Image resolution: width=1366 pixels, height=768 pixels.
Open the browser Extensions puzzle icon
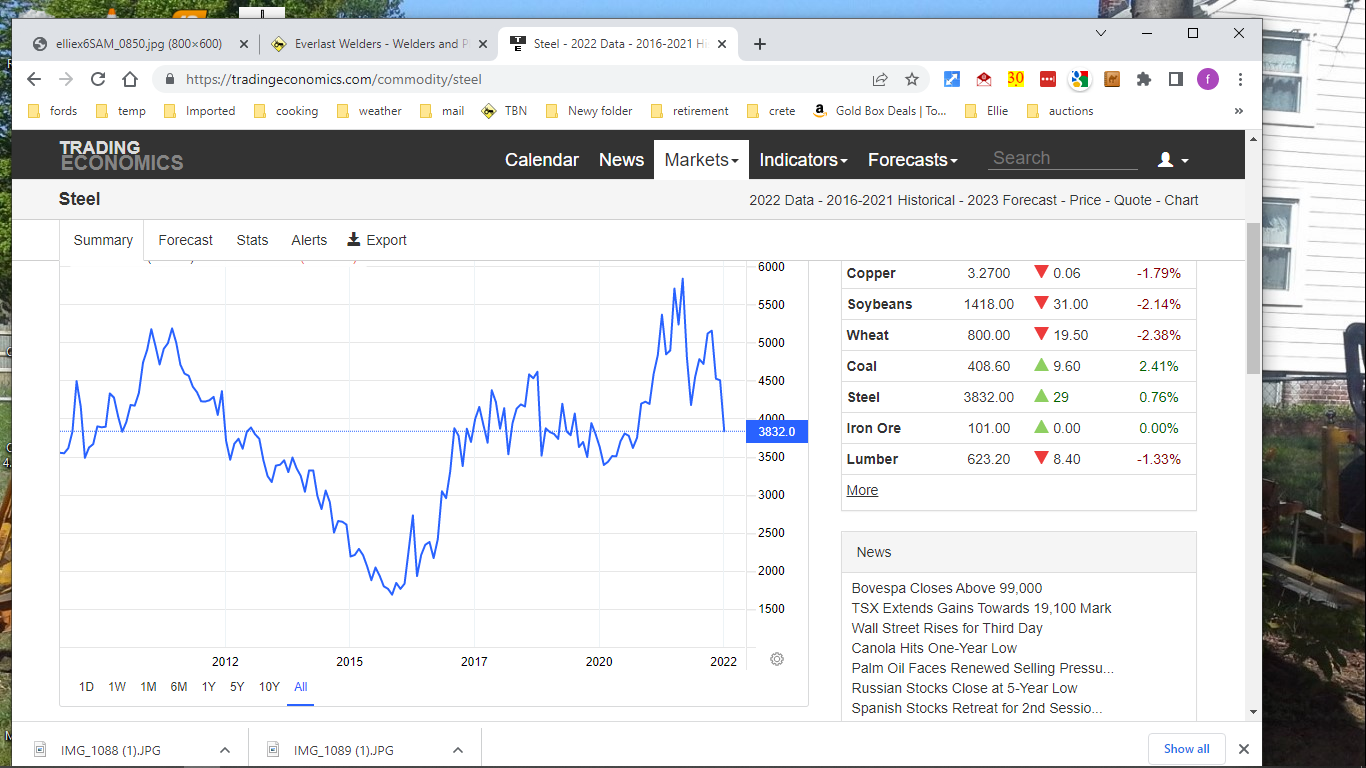(1144, 79)
